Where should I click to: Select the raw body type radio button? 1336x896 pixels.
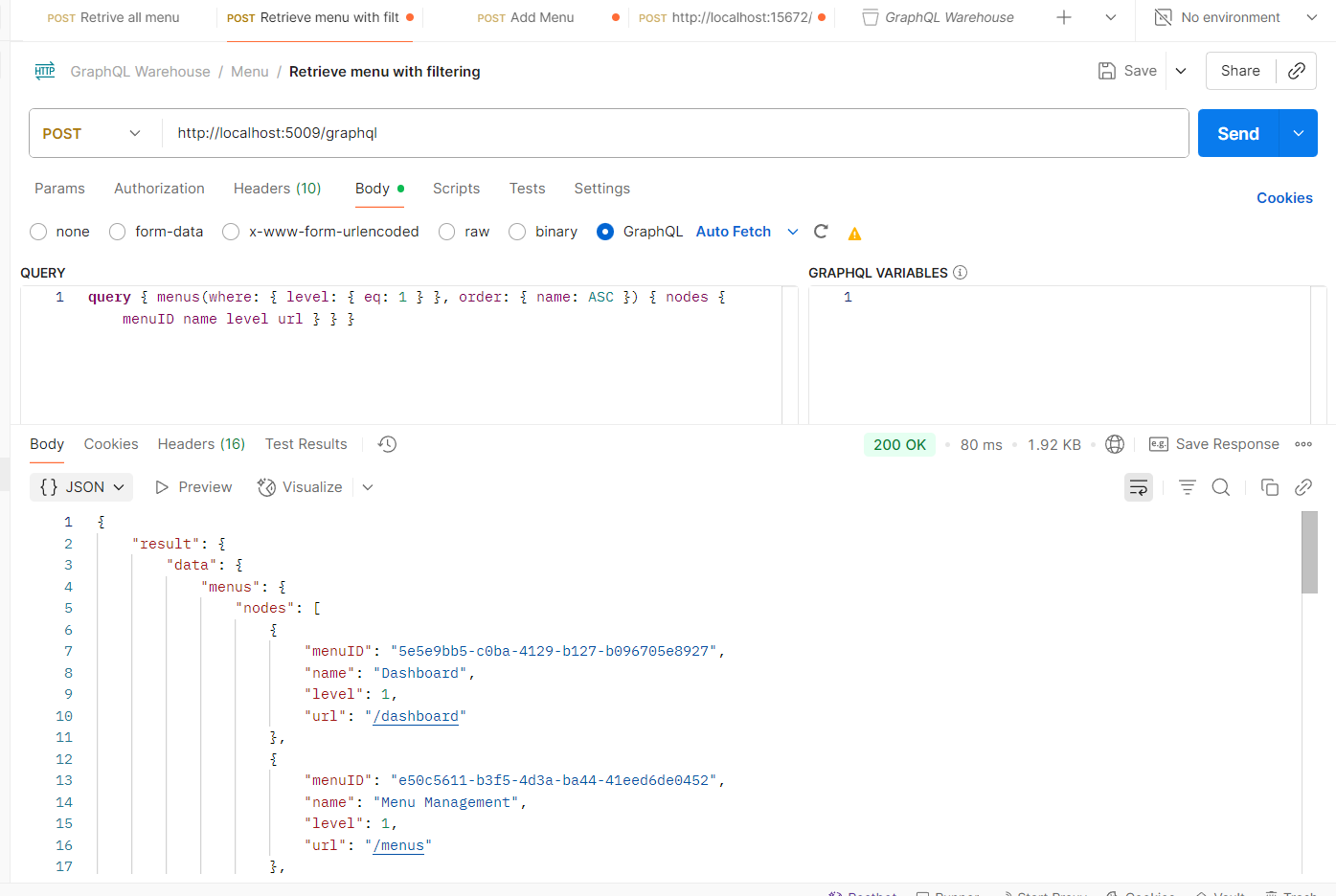coord(447,232)
